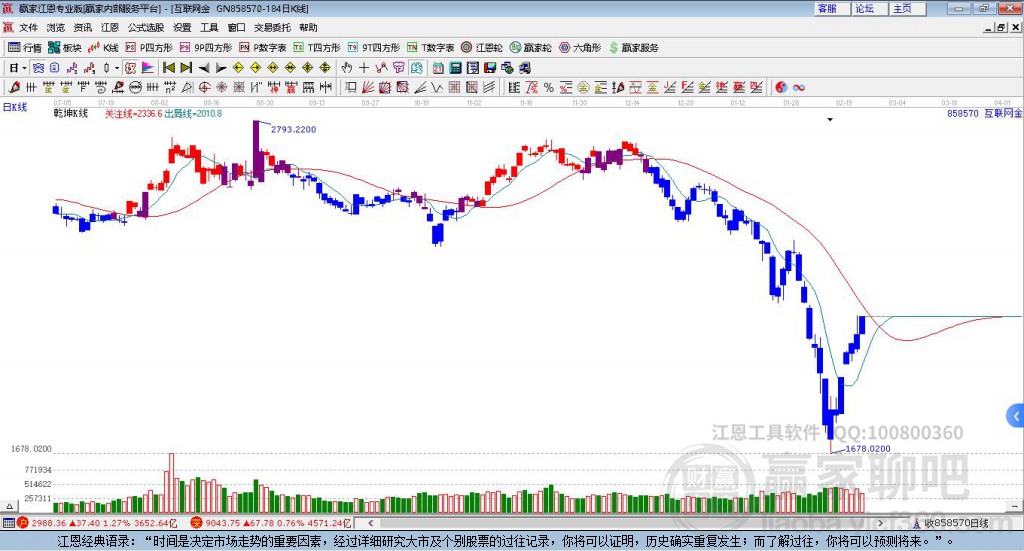Click the left scroll arrow of the bottom scrollbar
The width and height of the screenshot is (1024, 551).
point(370,523)
